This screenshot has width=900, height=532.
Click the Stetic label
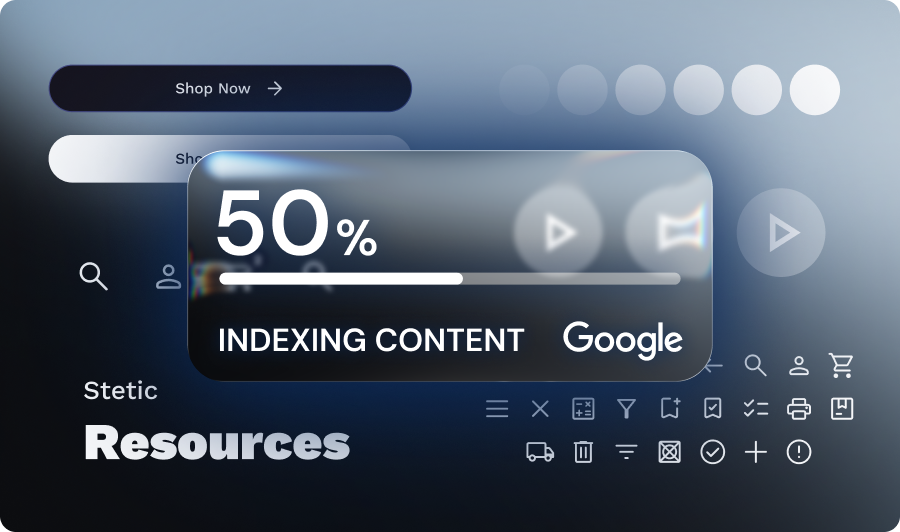point(121,391)
